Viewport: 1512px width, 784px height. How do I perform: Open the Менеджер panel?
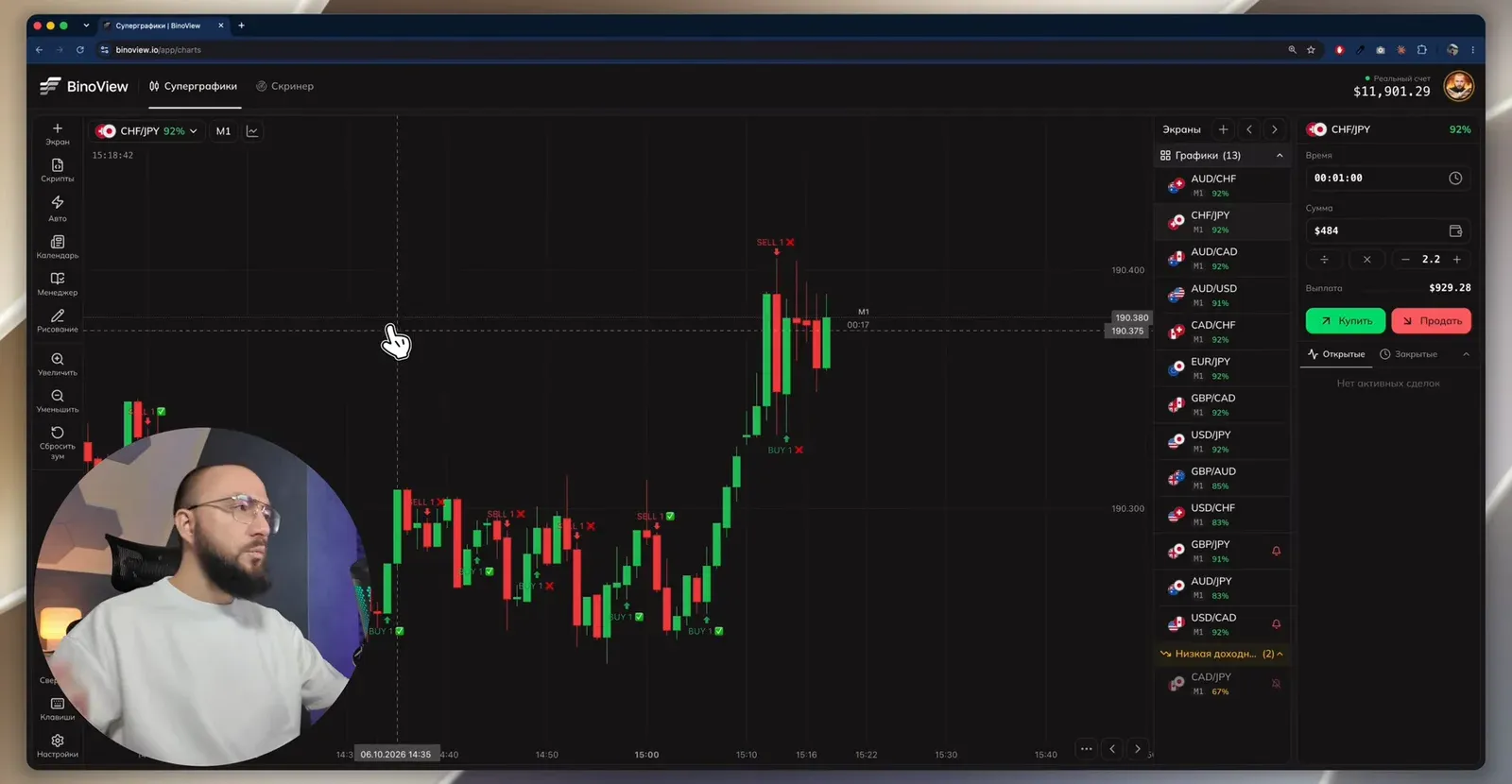click(58, 283)
